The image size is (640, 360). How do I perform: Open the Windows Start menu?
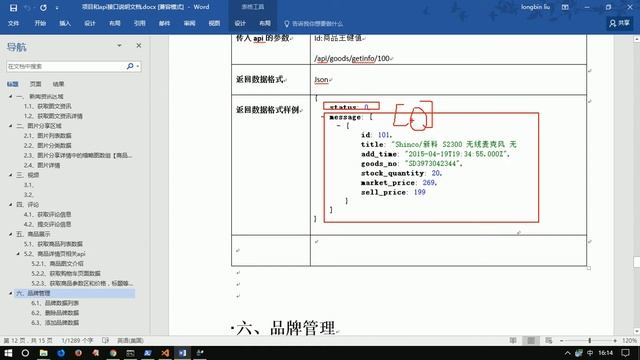click(8, 353)
